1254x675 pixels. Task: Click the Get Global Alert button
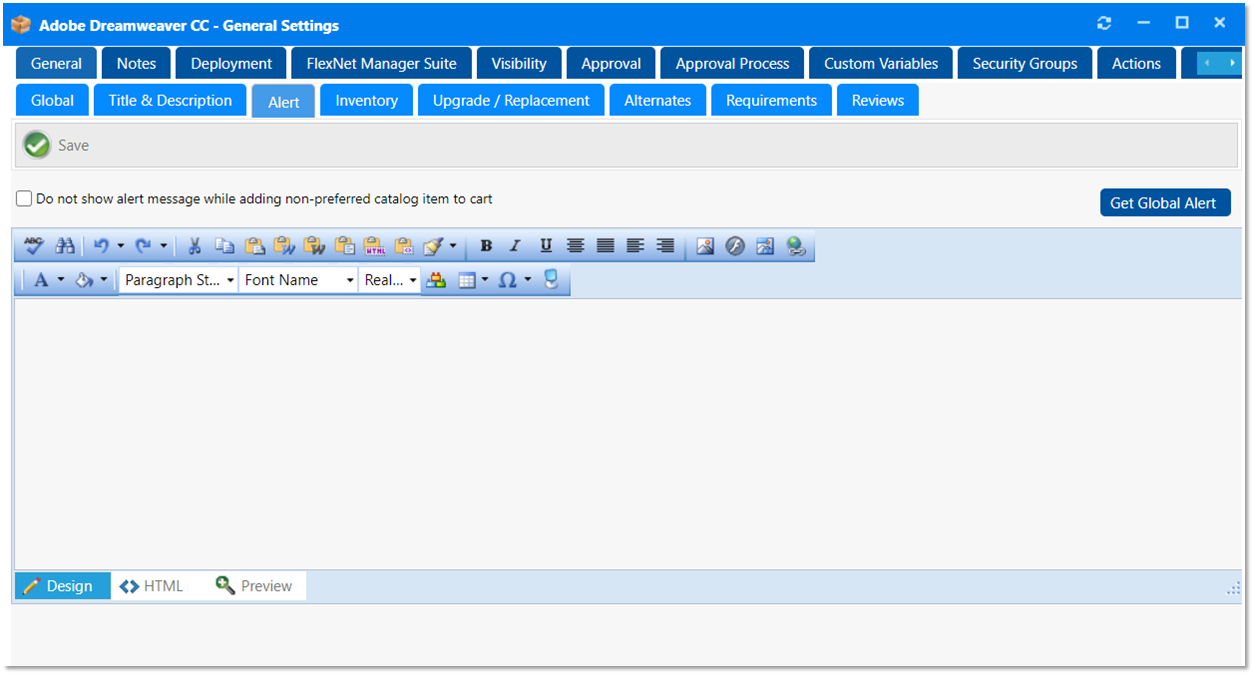[x=1164, y=203]
